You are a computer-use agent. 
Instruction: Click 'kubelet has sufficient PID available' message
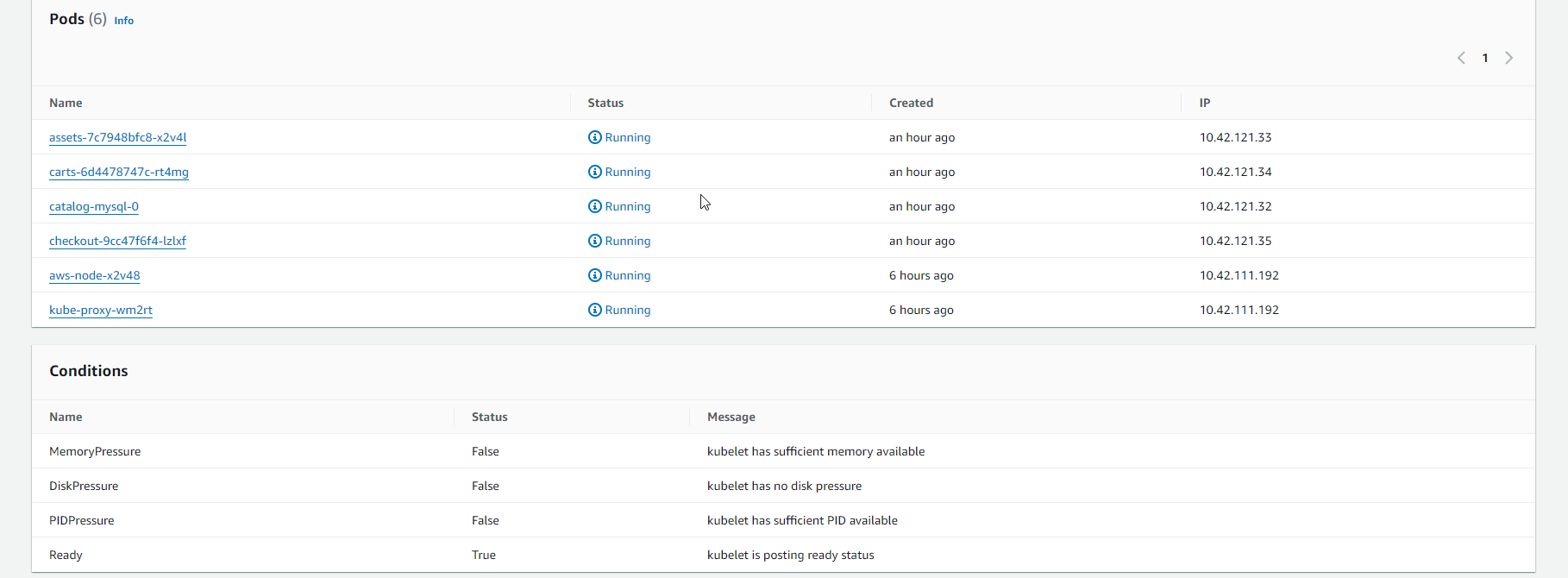(802, 520)
